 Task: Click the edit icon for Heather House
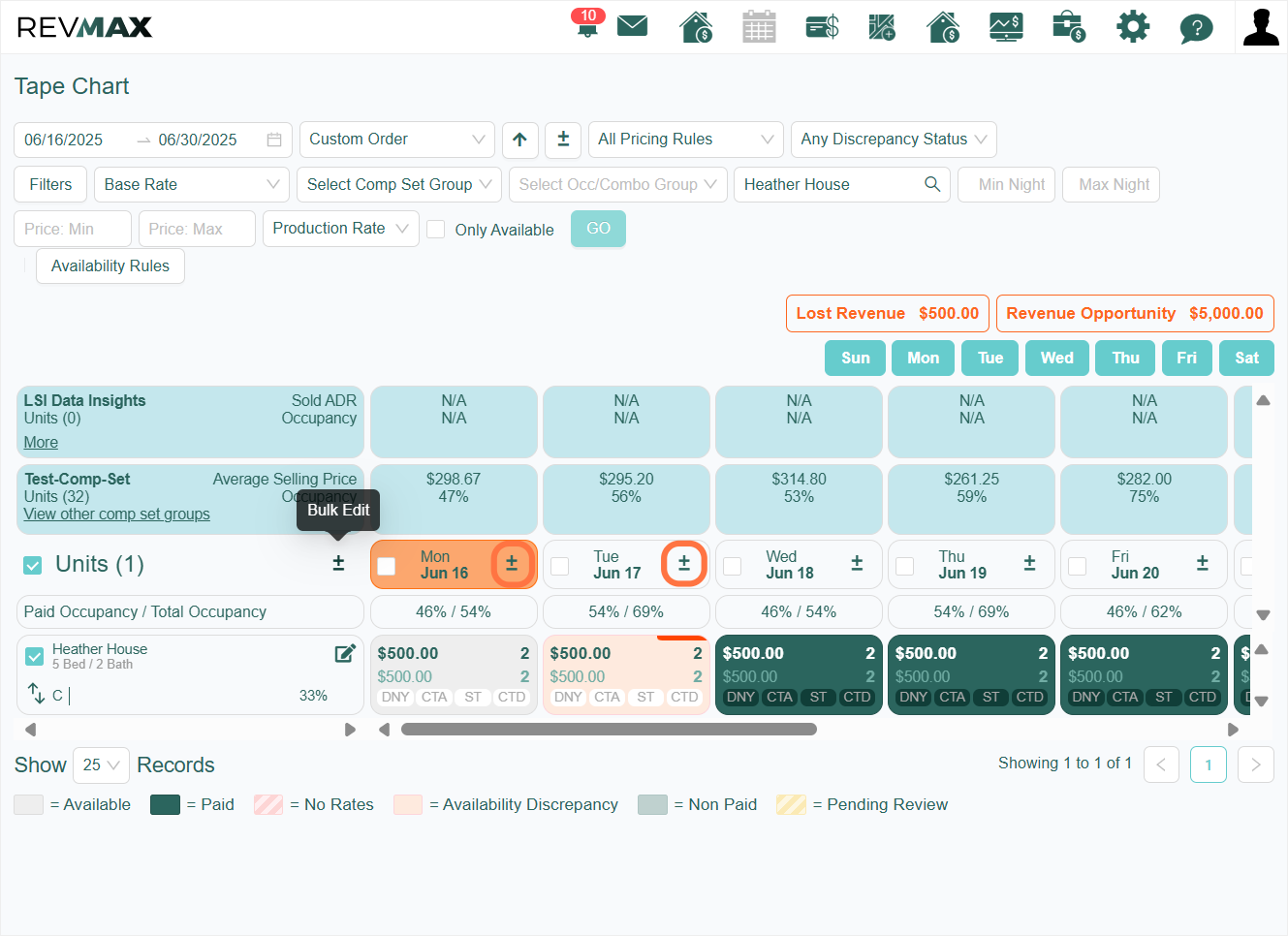click(345, 653)
